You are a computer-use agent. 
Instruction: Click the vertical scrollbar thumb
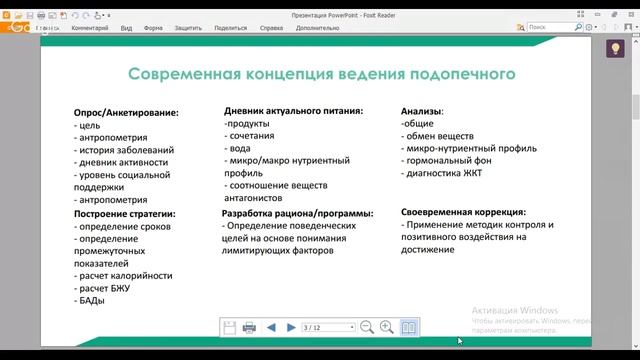(x=636, y=107)
